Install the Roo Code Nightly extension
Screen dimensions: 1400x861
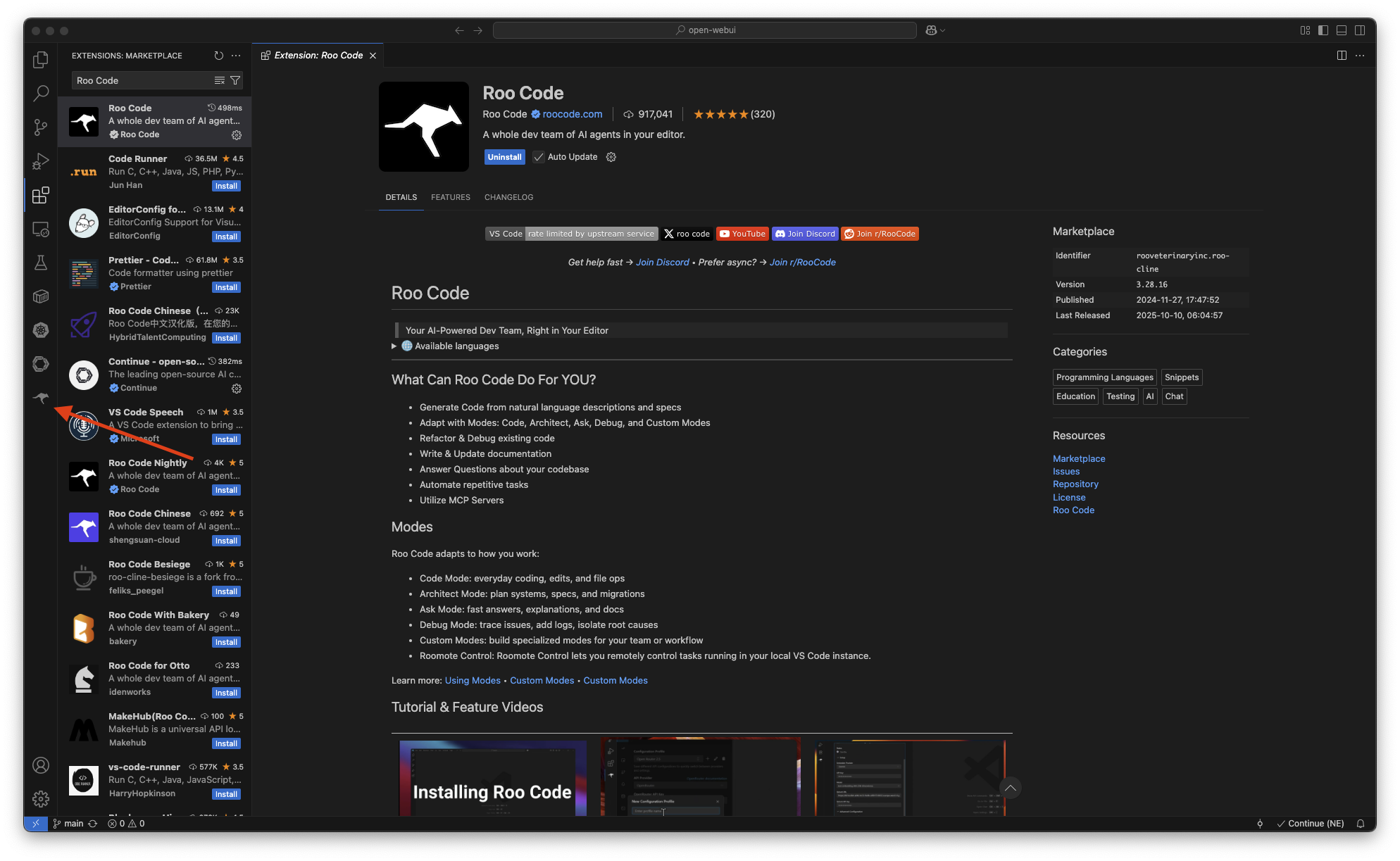226,490
